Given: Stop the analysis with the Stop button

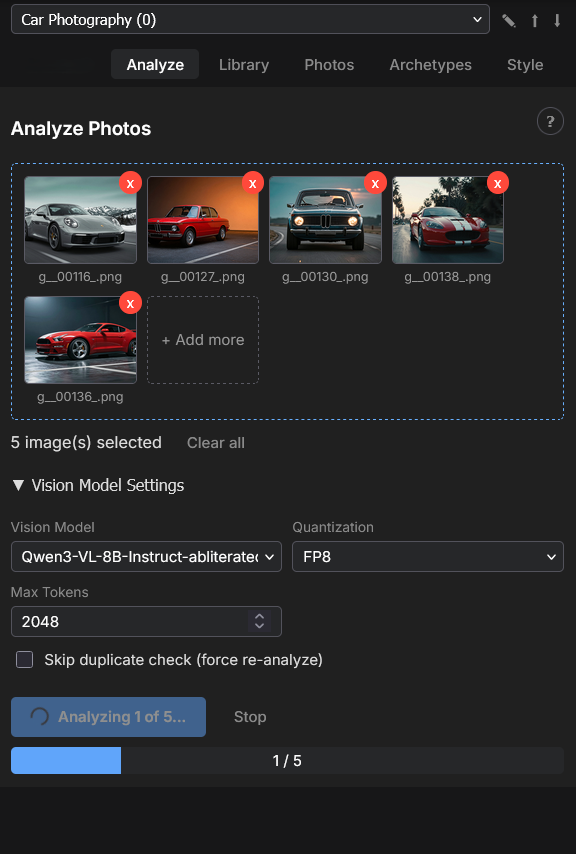Looking at the screenshot, I should point(250,717).
